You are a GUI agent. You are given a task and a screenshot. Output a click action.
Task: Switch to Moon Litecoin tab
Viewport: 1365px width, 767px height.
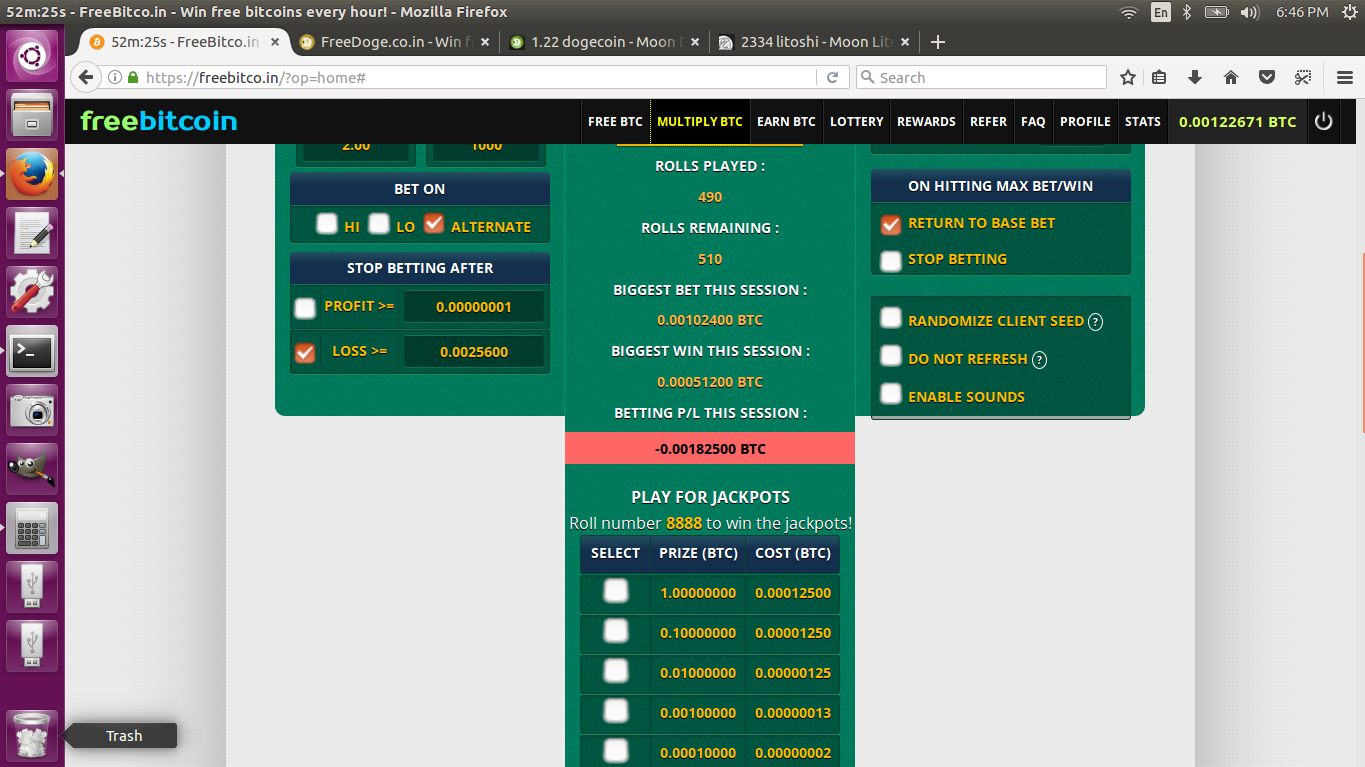[x=813, y=42]
